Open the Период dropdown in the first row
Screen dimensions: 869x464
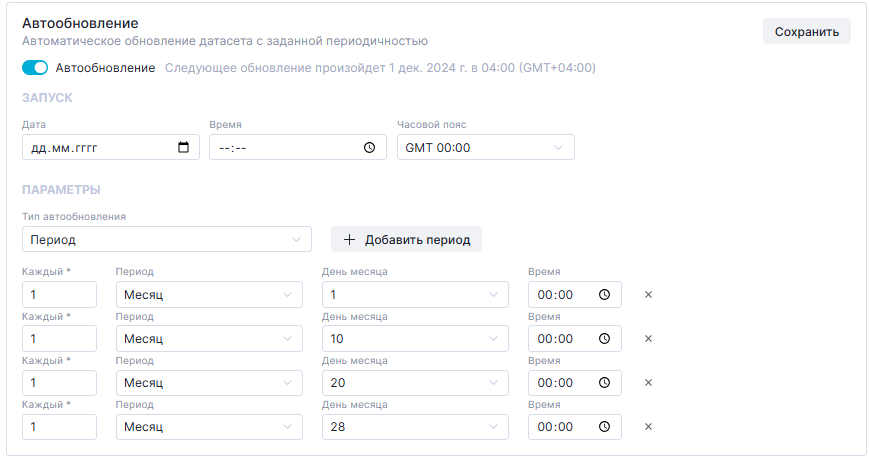(208, 295)
